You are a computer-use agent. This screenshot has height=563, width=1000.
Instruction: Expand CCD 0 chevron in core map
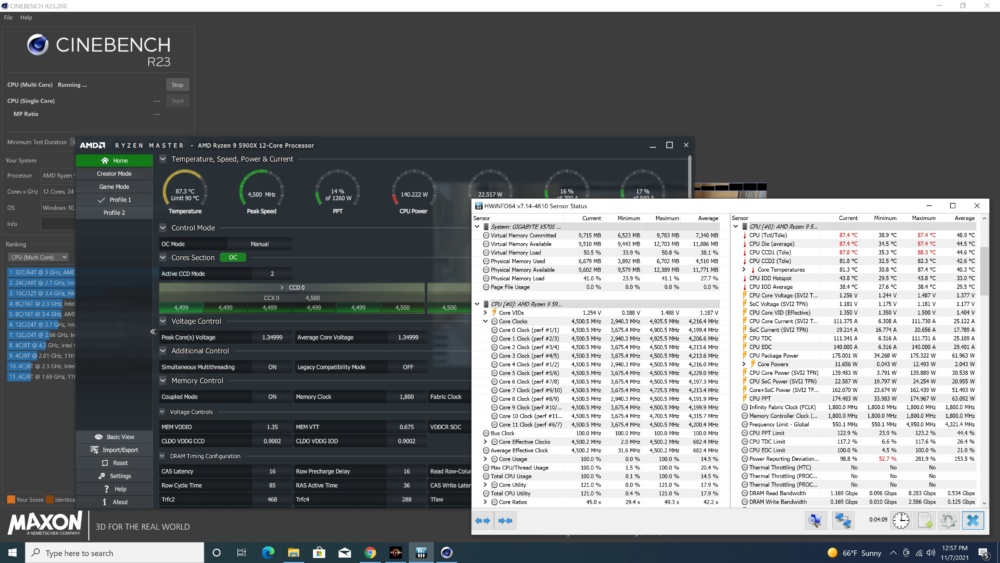(x=281, y=288)
